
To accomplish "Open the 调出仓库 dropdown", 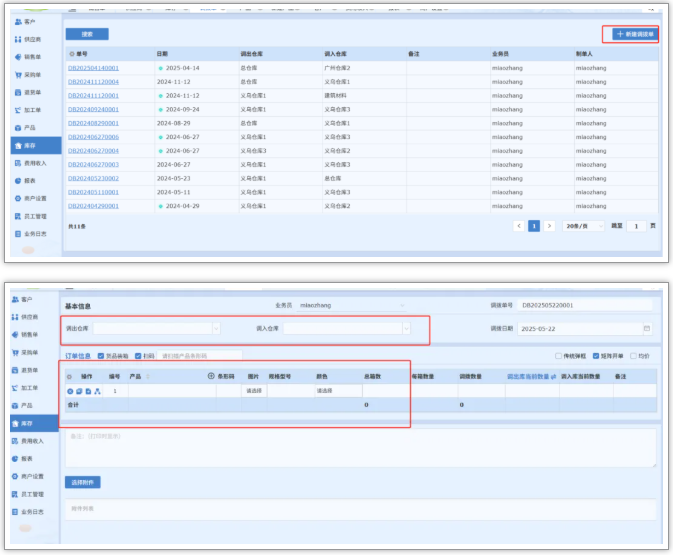I will click(x=157, y=328).
